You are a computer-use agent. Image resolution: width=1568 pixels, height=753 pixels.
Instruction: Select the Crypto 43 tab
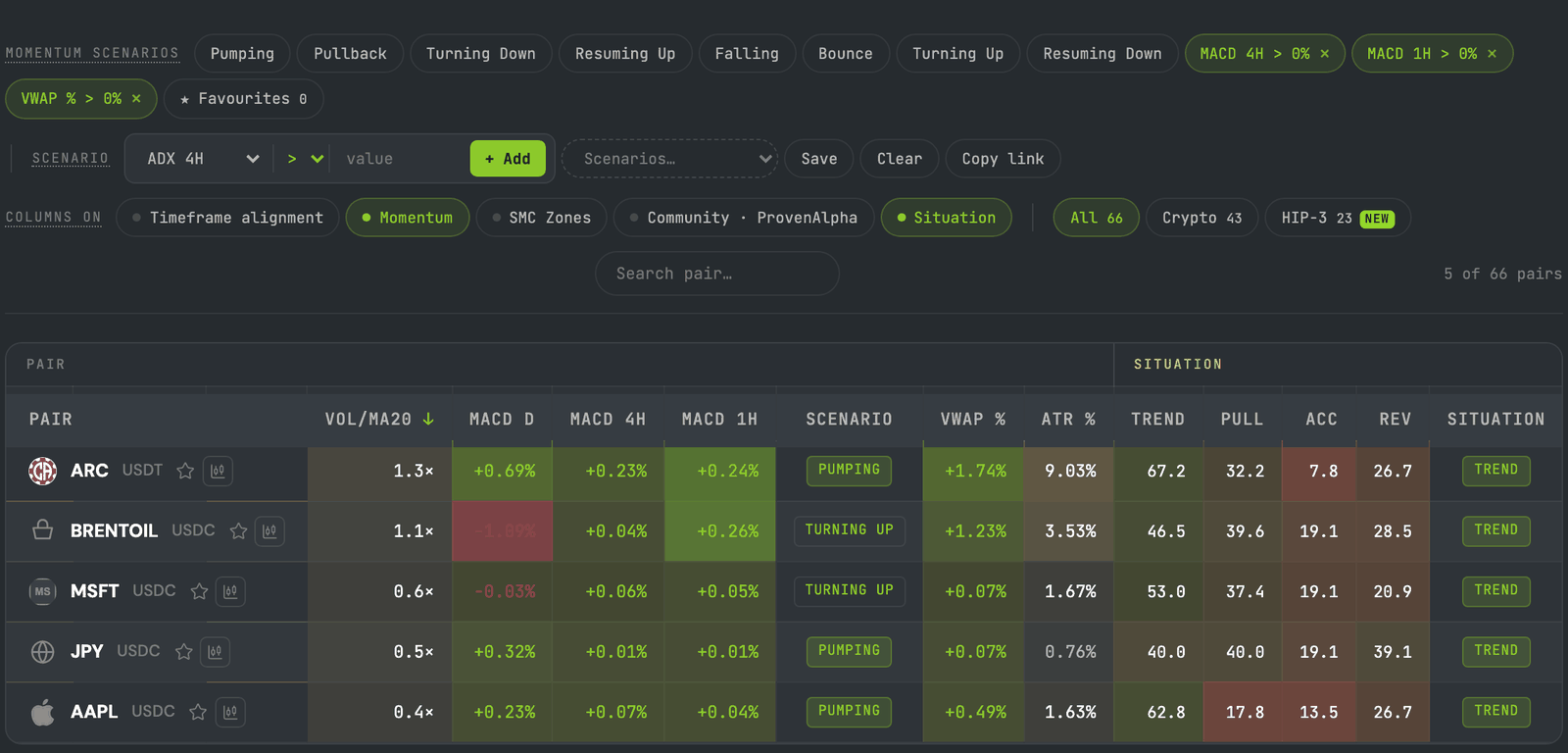click(1202, 218)
